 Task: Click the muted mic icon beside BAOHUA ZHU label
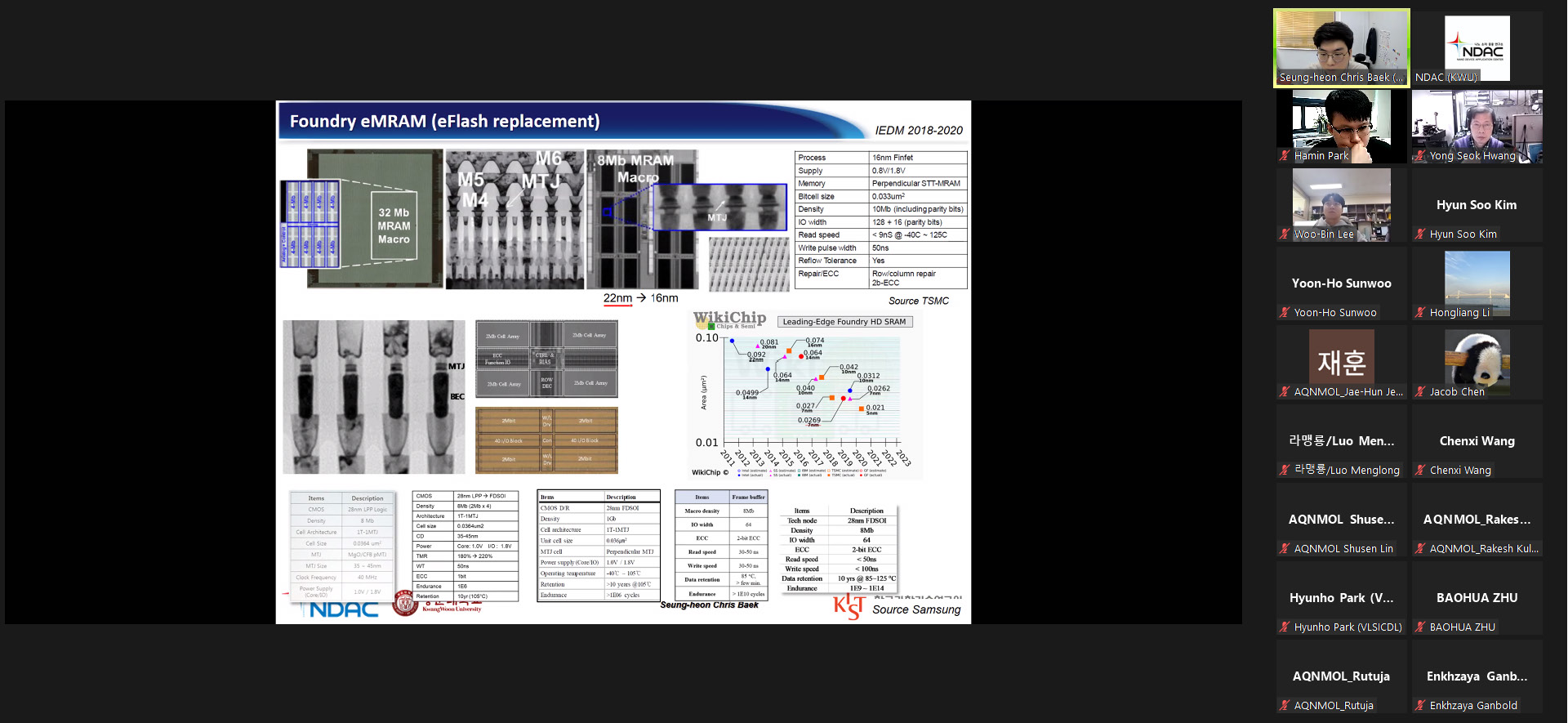pyautogui.click(x=1421, y=627)
